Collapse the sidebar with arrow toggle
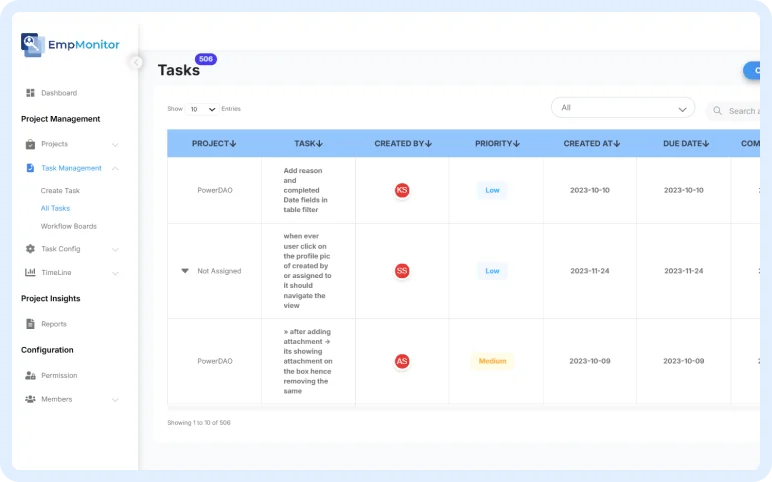 [x=136, y=62]
